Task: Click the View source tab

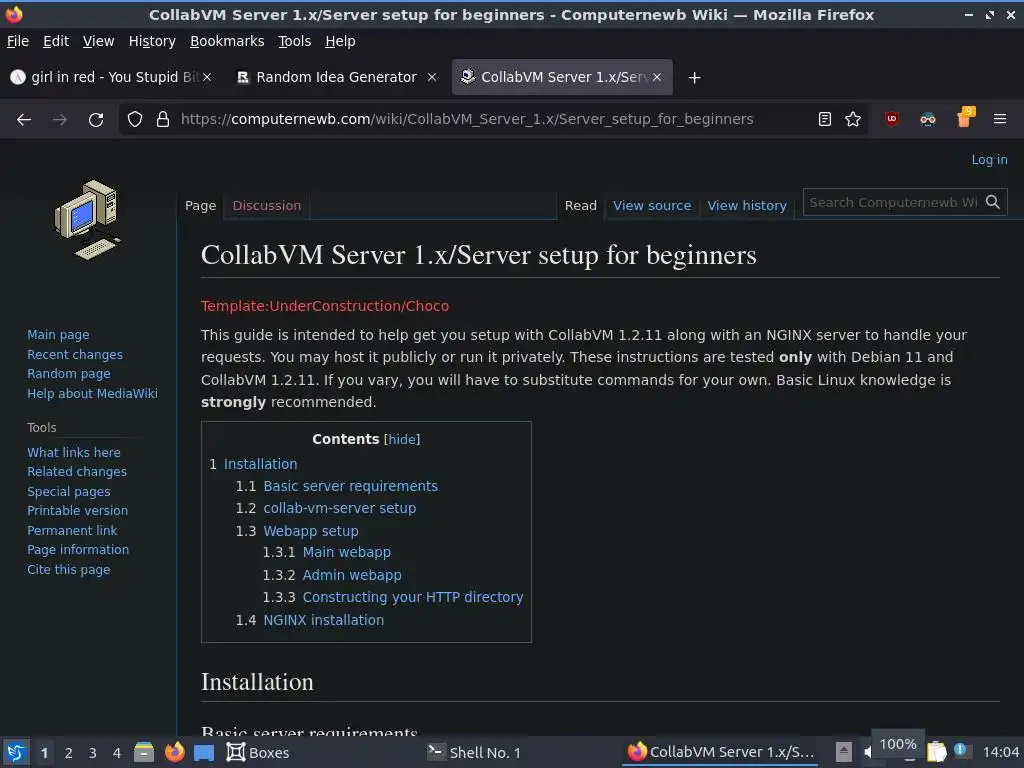Action: (x=652, y=206)
